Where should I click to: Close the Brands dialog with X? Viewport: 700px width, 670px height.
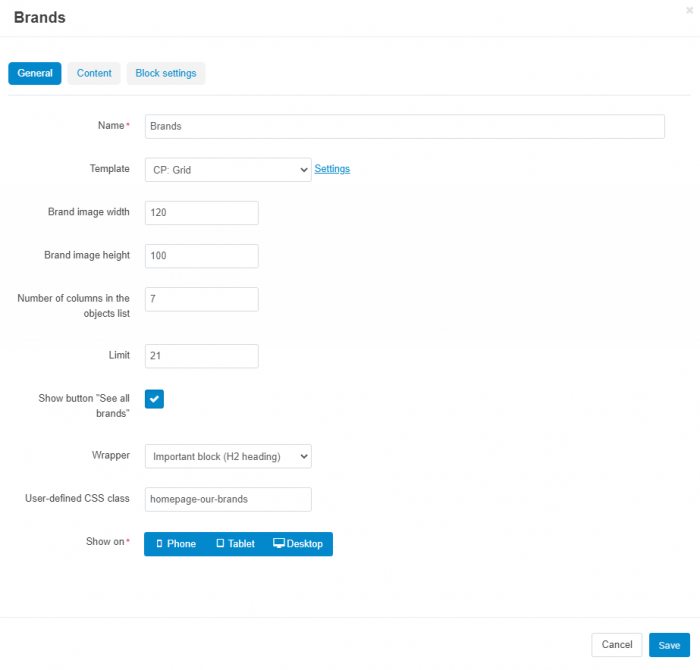tap(689, 10)
